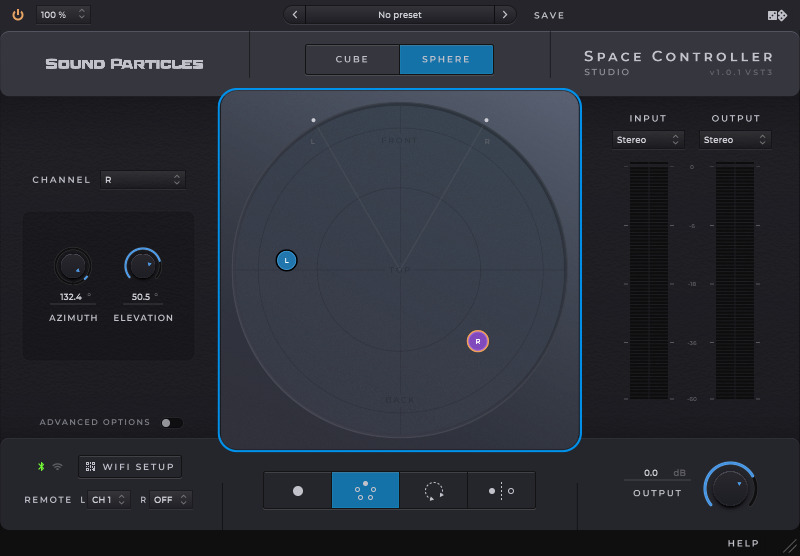Select multi-source group mode icon

point(365,491)
